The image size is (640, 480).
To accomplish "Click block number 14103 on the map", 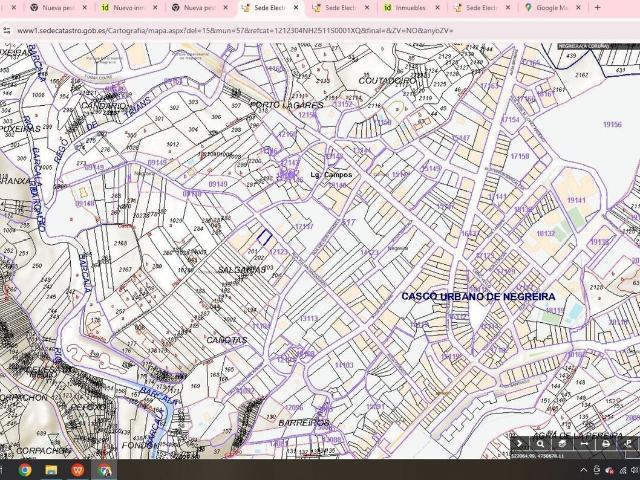I will tap(344, 365).
